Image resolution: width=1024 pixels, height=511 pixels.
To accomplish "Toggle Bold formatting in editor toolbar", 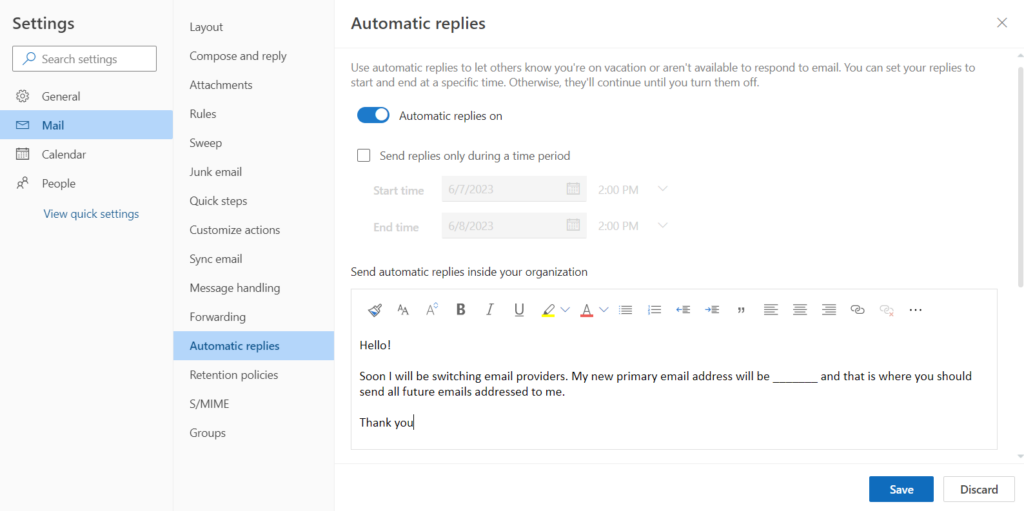I will click(460, 310).
